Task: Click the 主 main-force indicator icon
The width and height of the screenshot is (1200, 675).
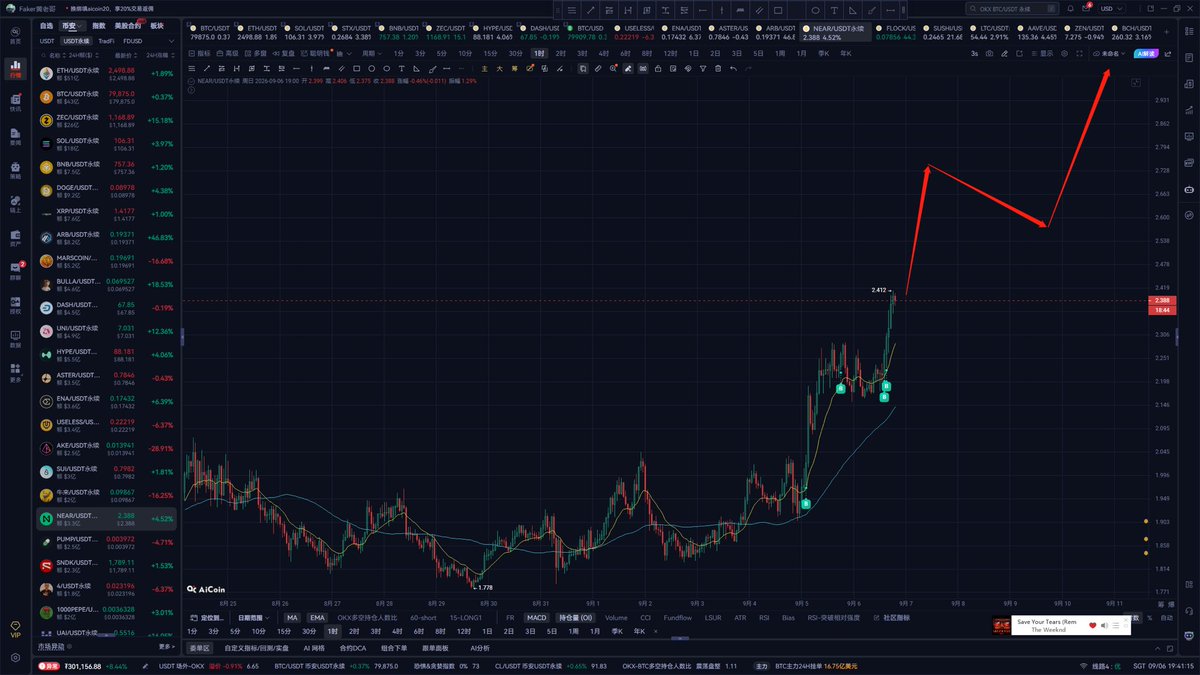Action: (x=485, y=69)
